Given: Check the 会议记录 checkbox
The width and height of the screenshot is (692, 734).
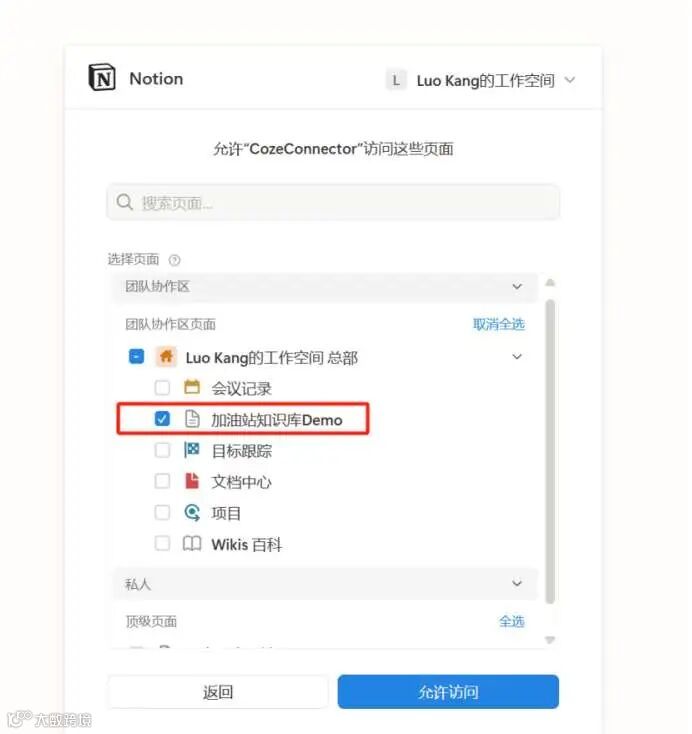Looking at the screenshot, I should click(x=162, y=388).
